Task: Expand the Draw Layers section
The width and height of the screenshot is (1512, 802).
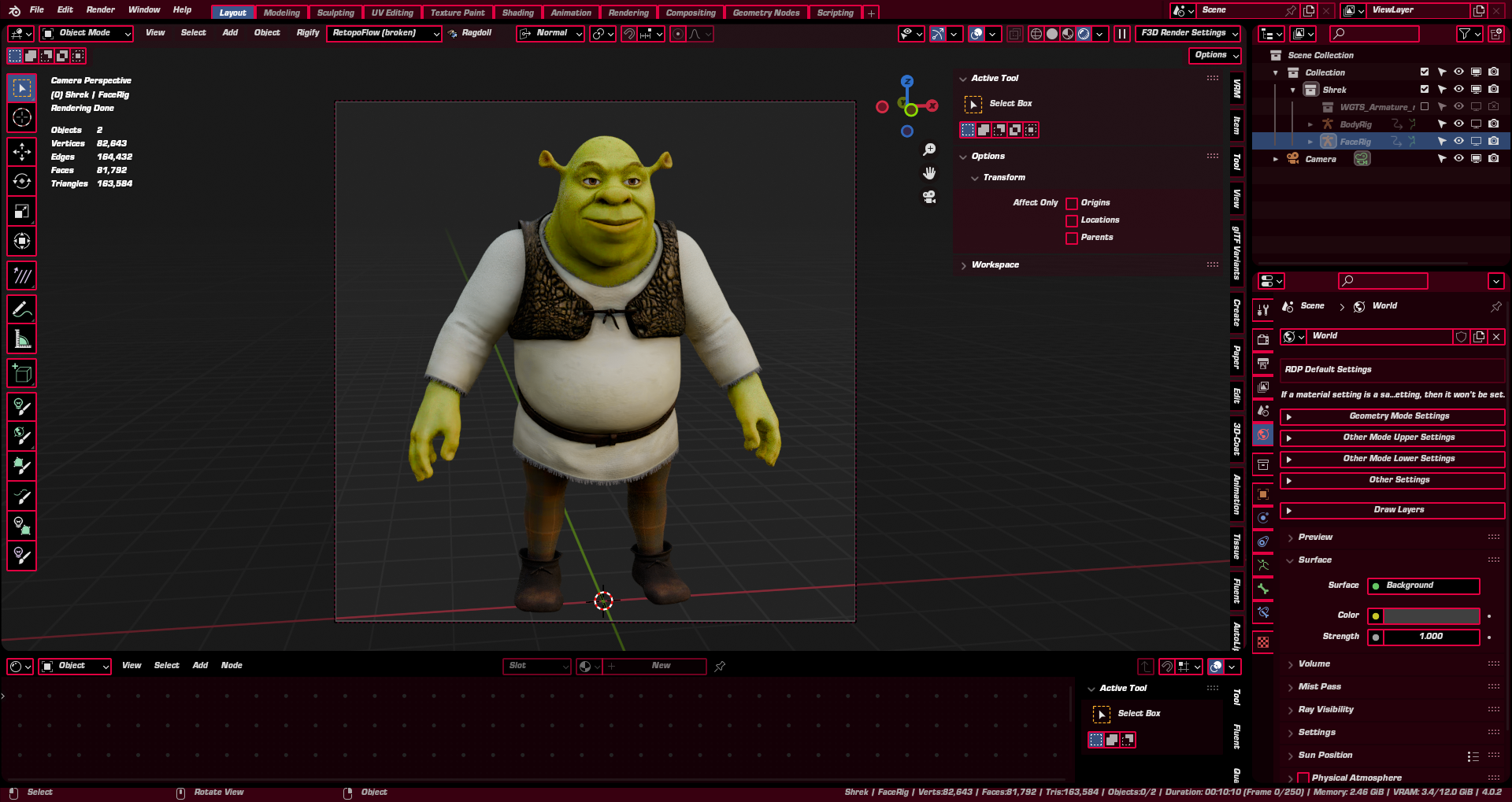Action: [1392, 510]
